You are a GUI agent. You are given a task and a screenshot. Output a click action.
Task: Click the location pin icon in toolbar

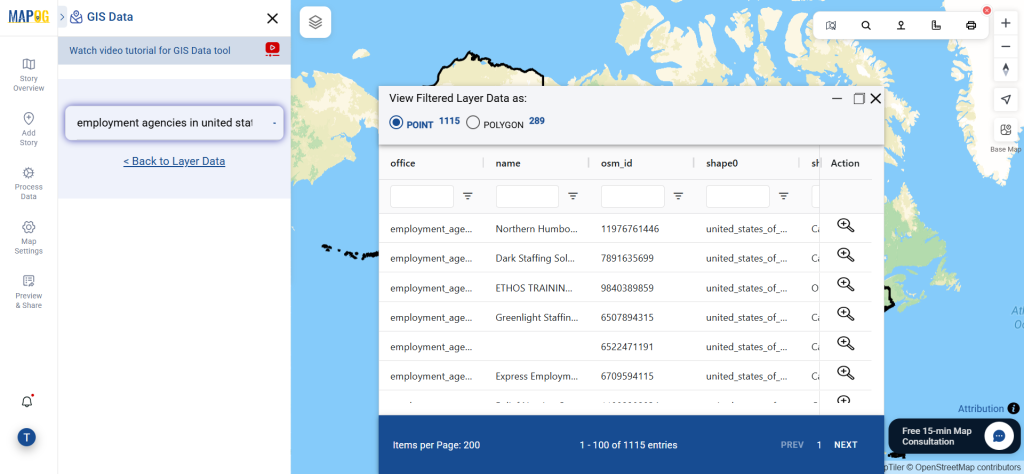pos(901,25)
